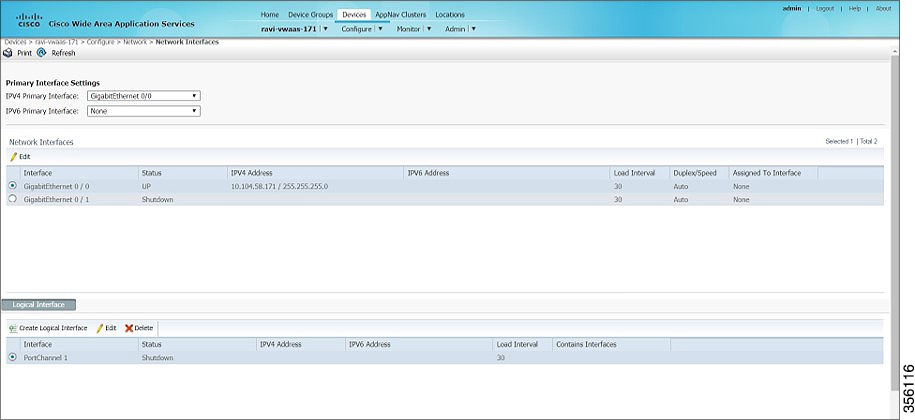915x420 pixels.
Task: Click the pencil icon next to Edit in Network Interfaces
Action: click(13, 157)
